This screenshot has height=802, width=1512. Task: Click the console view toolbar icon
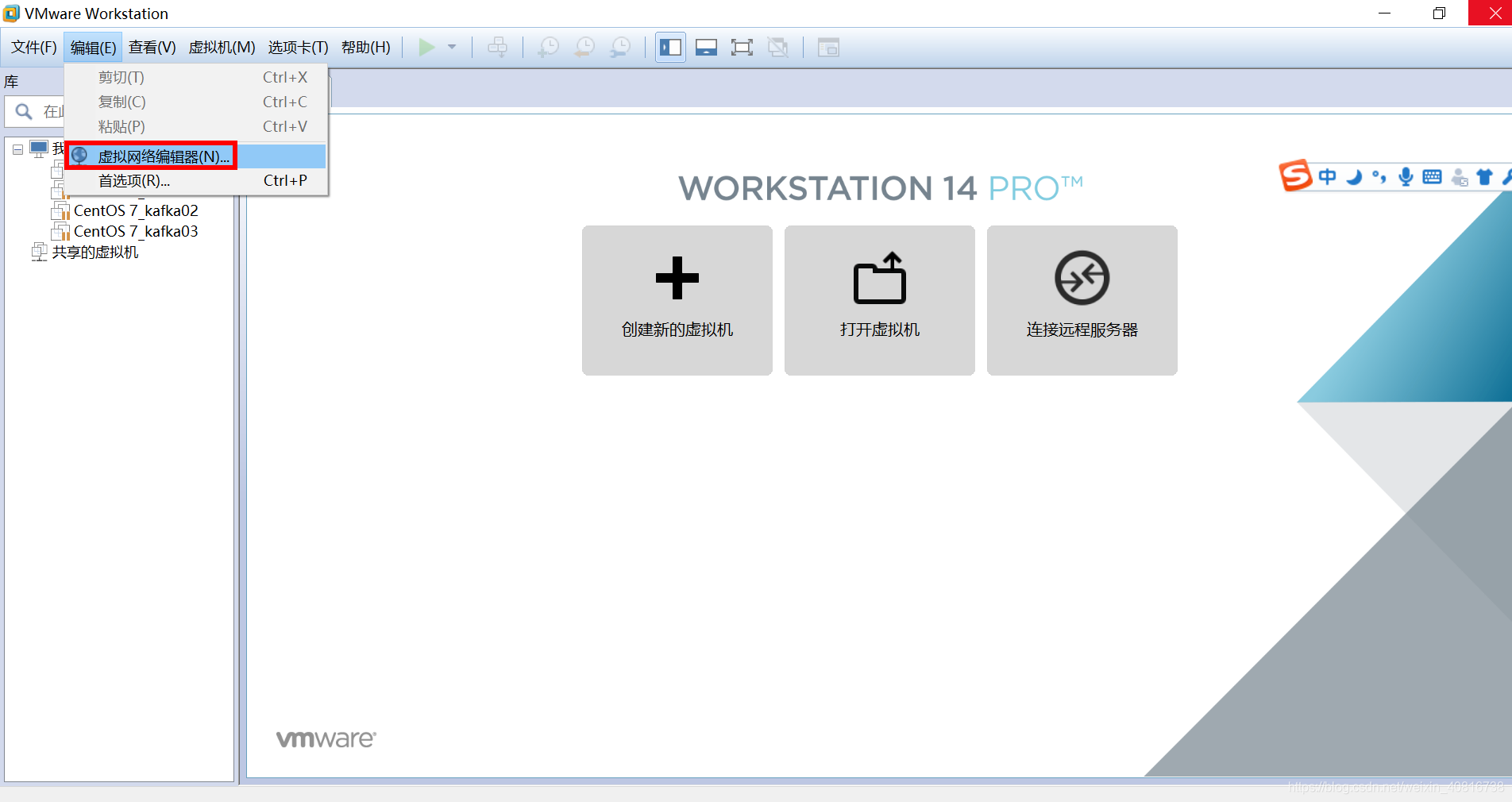tap(828, 48)
